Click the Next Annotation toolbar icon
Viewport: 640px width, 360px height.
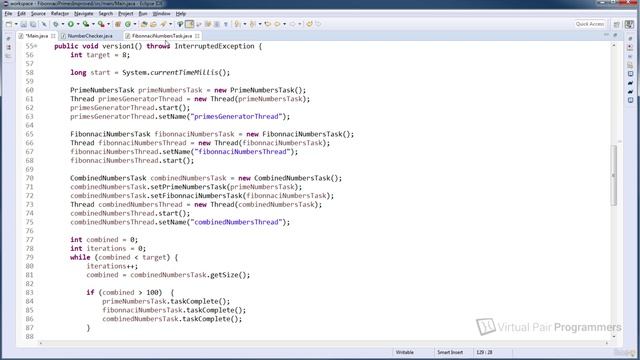pos(238,24)
